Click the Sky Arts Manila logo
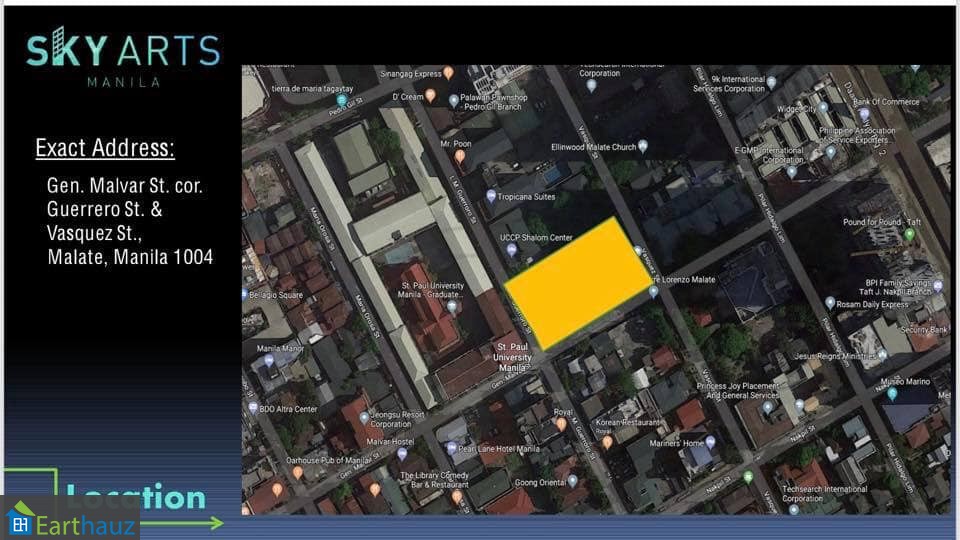This screenshot has height=540, width=960. 123,56
